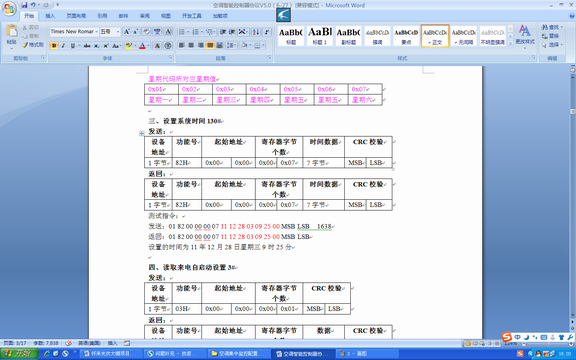Grow the font size
The width and height of the screenshot is (576, 360).
tap(126, 32)
